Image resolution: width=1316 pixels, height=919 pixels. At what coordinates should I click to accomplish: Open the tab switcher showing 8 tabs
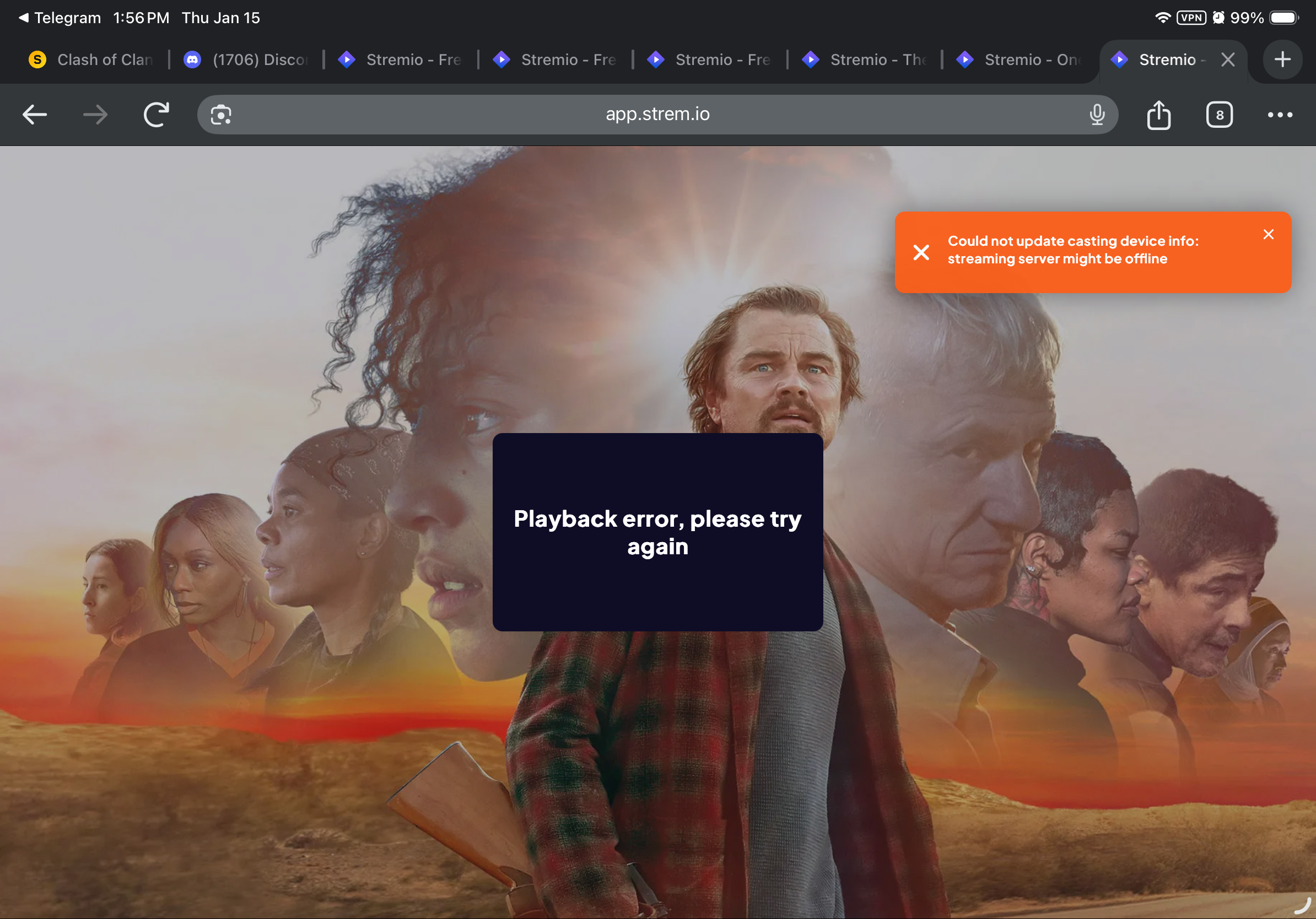1219,115
